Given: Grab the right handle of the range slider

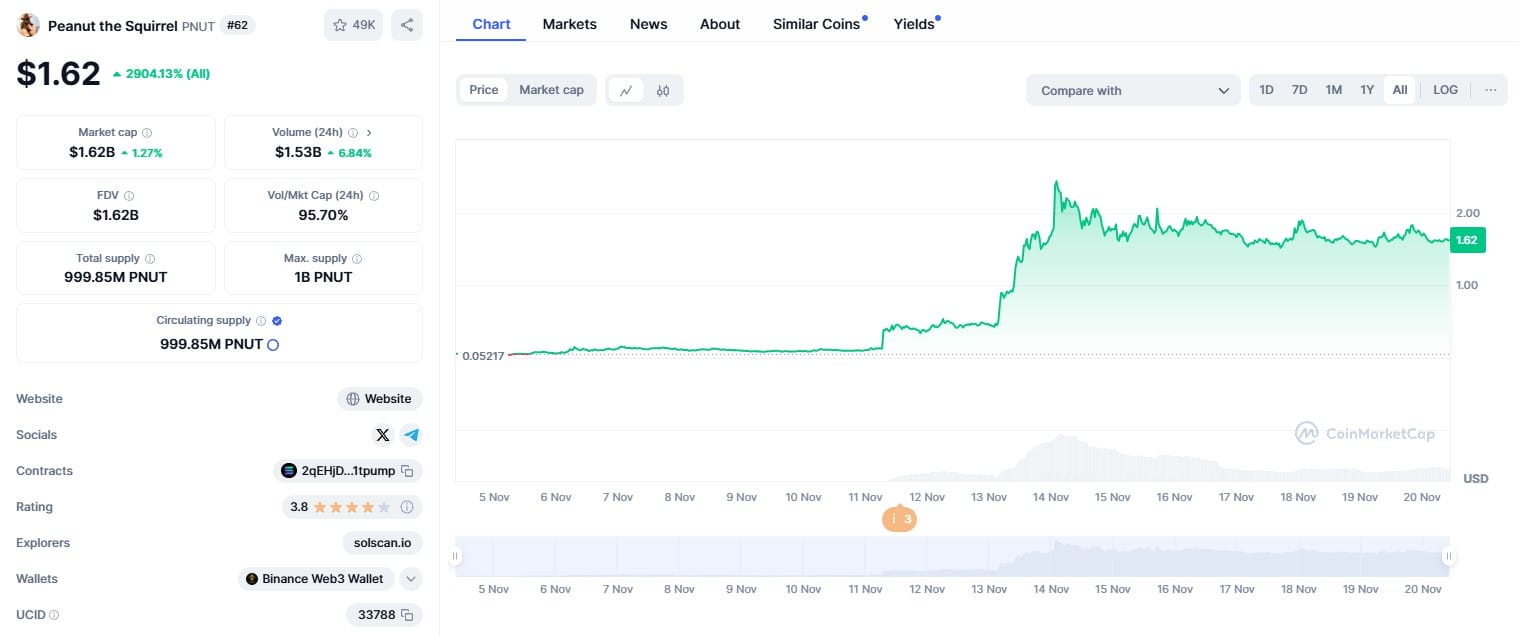Looking at the screenshot, I should pos(1447,556).
